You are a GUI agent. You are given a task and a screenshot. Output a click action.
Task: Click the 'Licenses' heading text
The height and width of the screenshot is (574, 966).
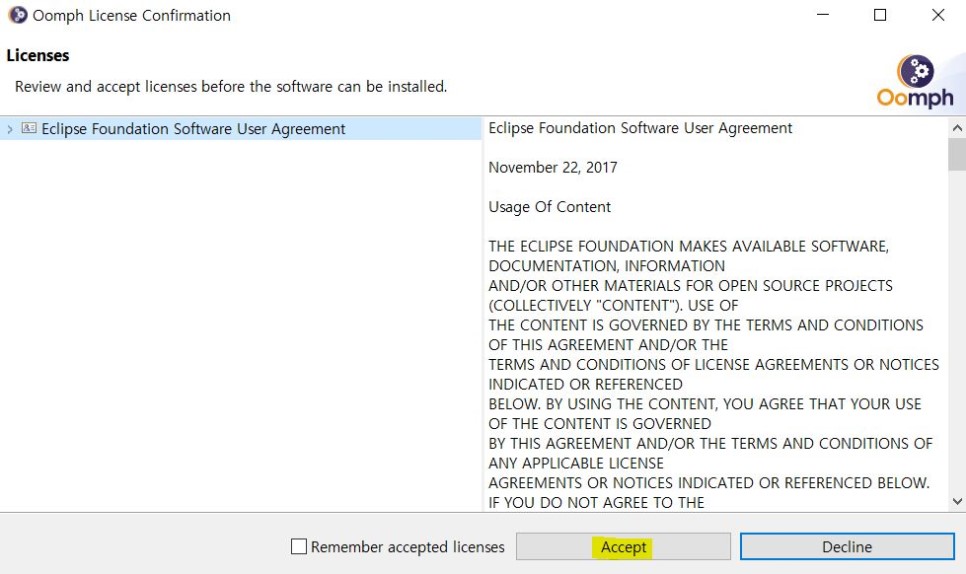tap(38, 55)
